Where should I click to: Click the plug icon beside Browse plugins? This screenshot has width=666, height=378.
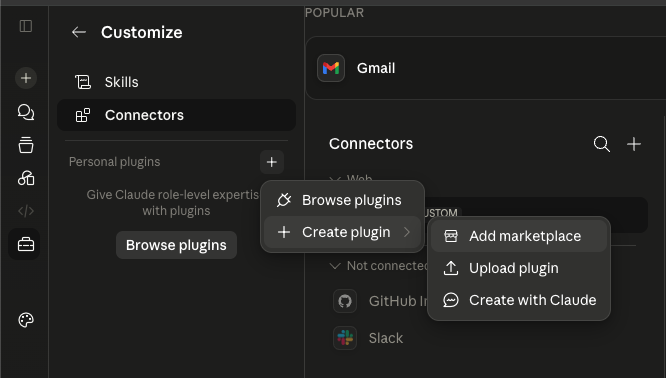(x=284, y=200)
